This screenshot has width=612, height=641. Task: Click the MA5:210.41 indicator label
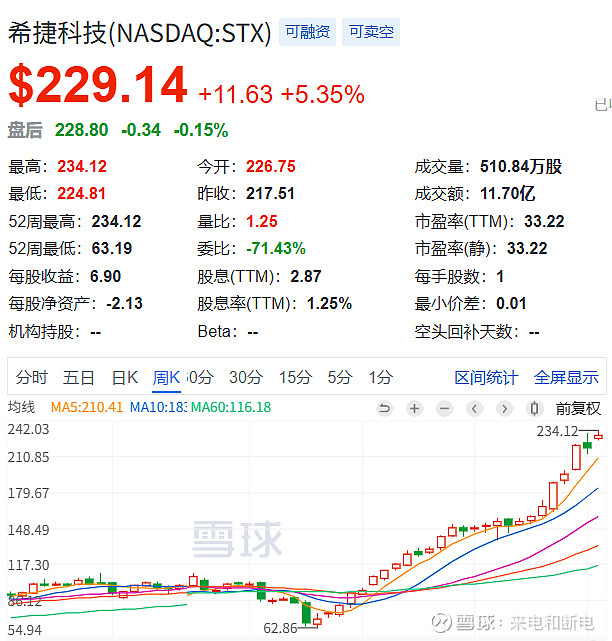click(x=87, y=407)
